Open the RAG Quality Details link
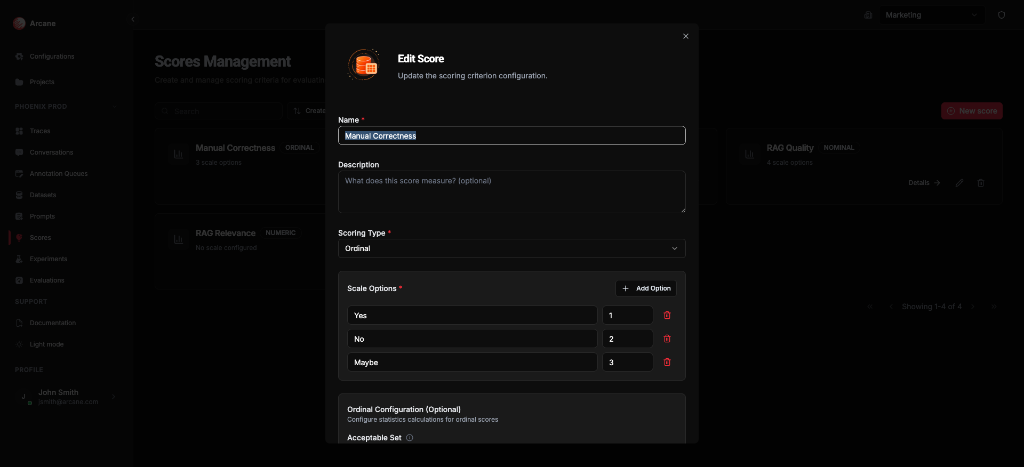This screenshot has width=1024, height=467. click(x=924, y=183)
